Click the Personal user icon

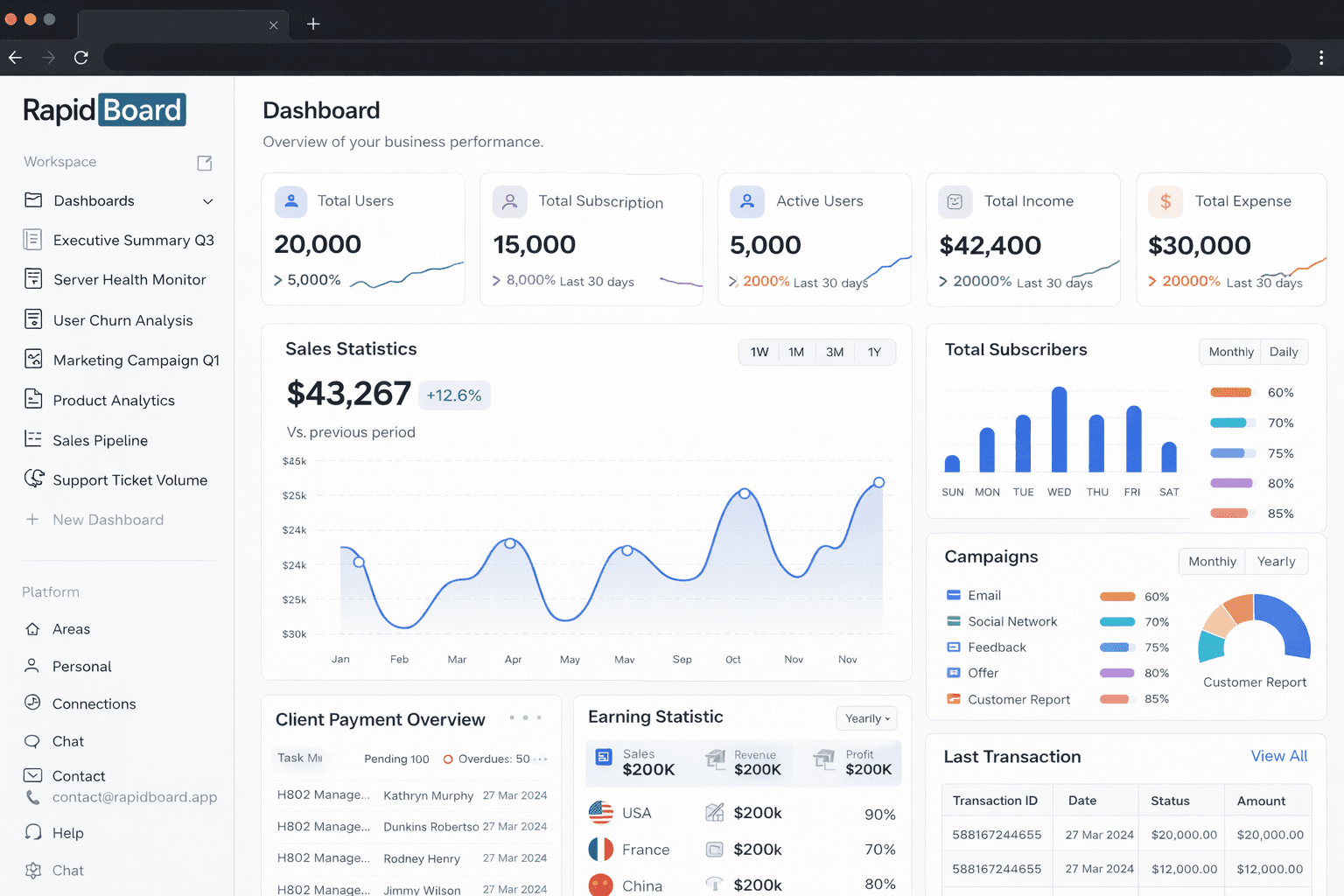[x=31, y=666]
